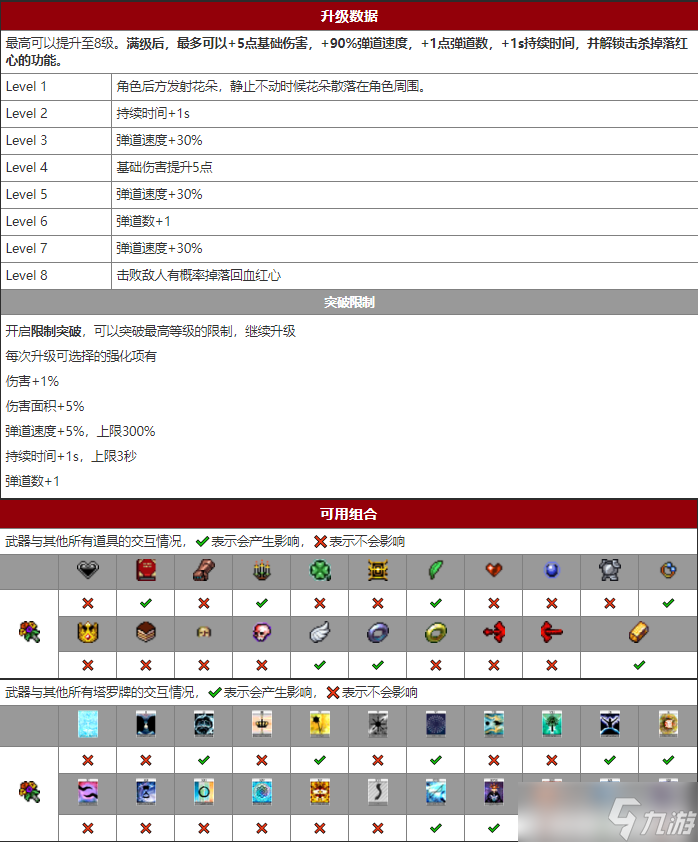Click the line 弹道速度+5%，上限300%
This screenshot has height=842, width=698.
[x=81, y=431]
